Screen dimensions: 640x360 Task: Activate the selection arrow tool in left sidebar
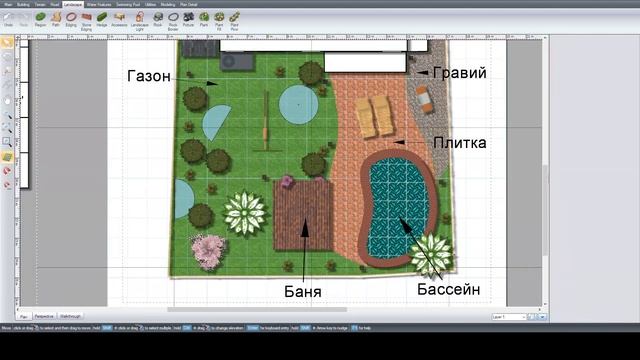(7, 42)
